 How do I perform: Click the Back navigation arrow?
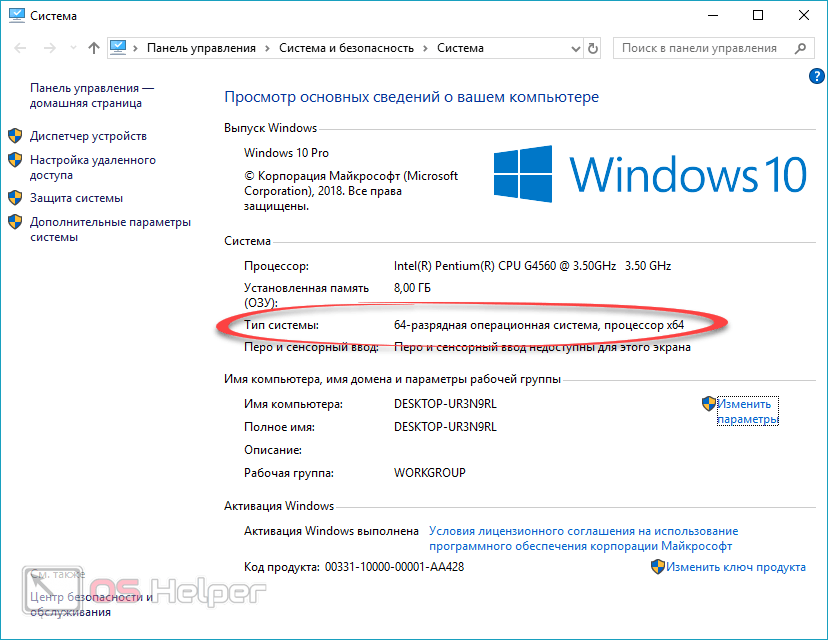coord(20,48)
